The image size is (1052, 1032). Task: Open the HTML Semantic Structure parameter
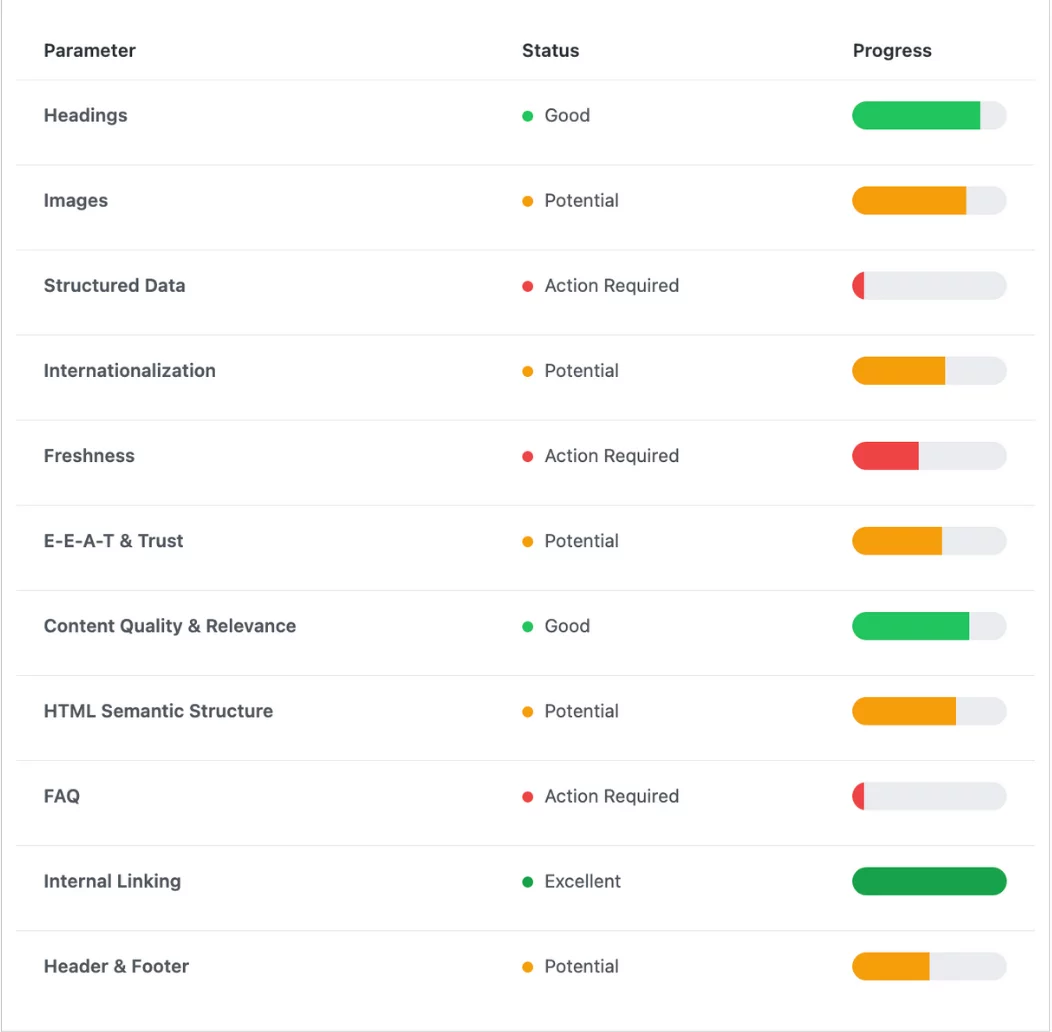pos(158,711)
